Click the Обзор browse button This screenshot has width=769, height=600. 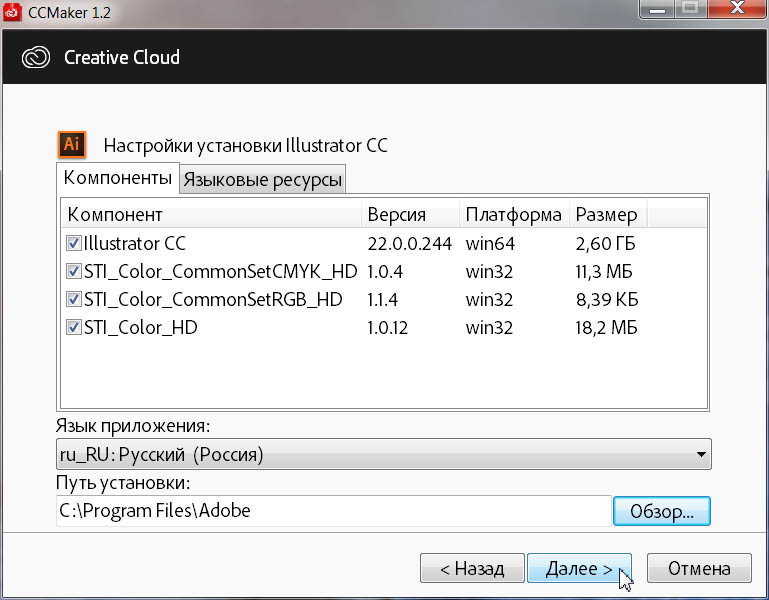(662, 511)
